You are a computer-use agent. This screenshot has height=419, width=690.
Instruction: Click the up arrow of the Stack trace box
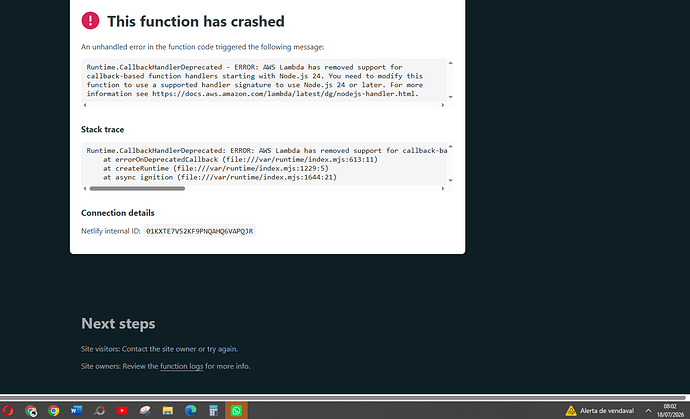pos(450,147)
